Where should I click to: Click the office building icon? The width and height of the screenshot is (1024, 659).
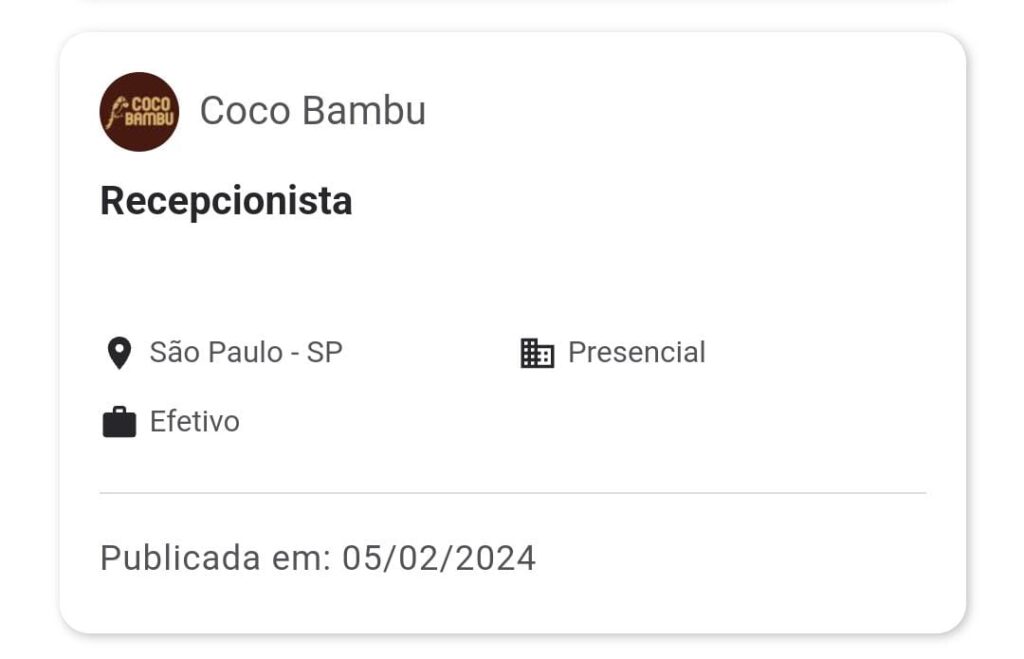[537, 353]
